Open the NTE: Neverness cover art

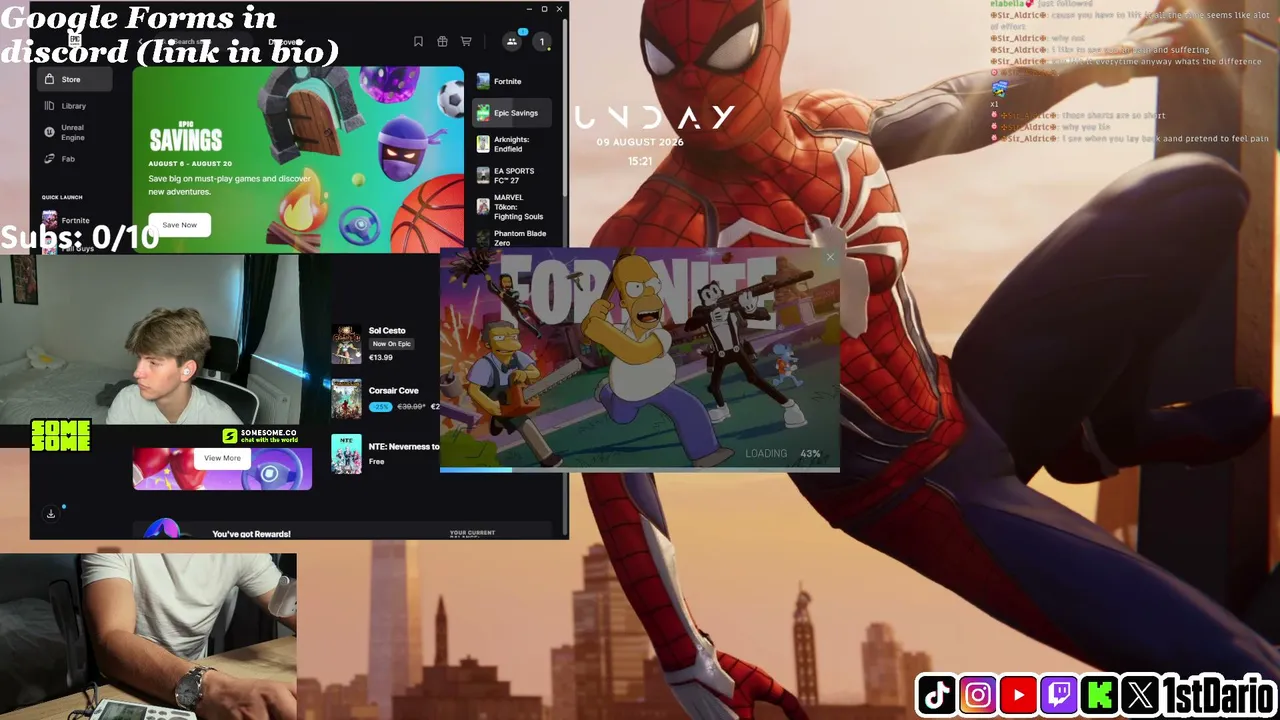tap(346, 454)
